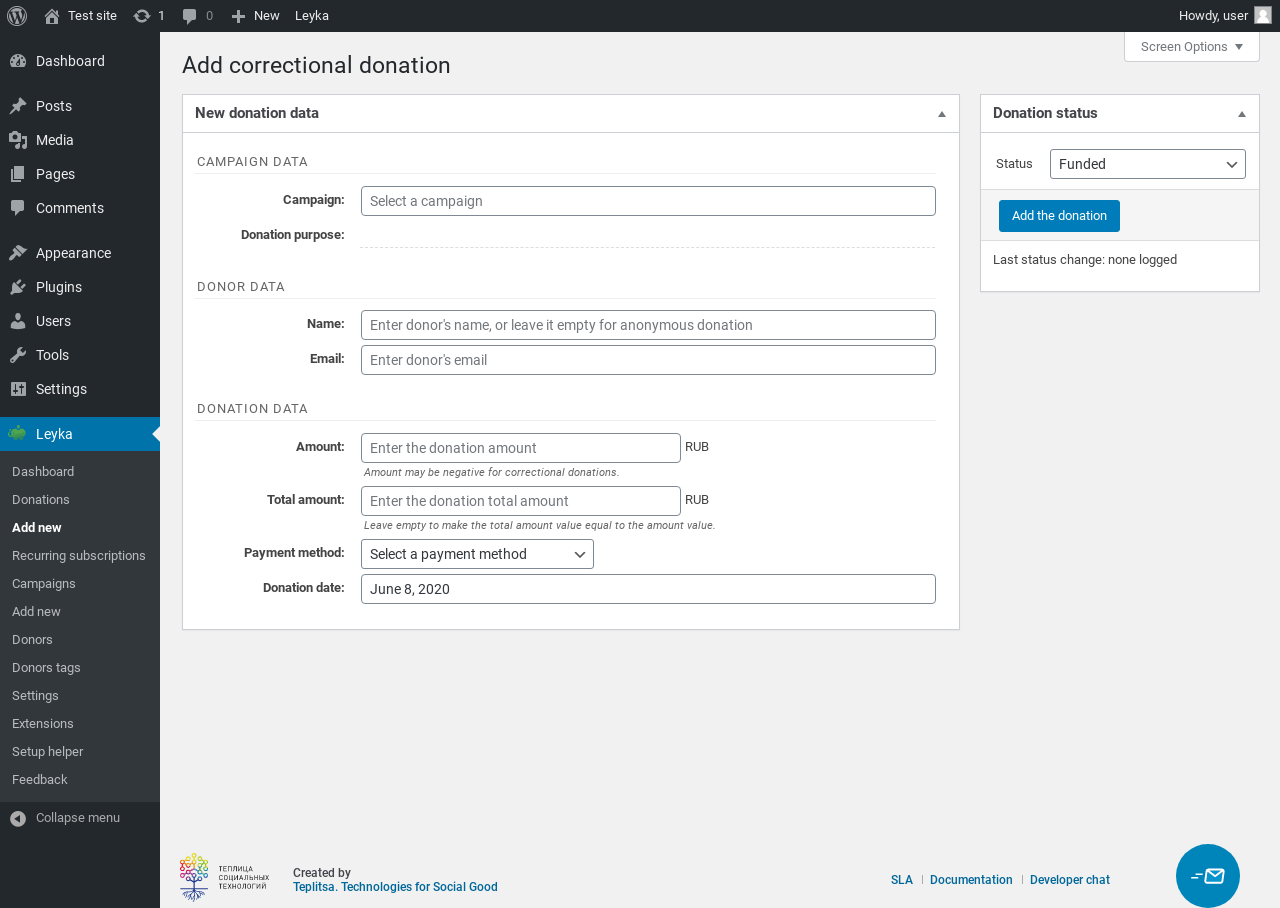Viewport: 1280px width, 908px height.
Task: Click the WordPress logo icon
Action: click(x=17, y=16)
